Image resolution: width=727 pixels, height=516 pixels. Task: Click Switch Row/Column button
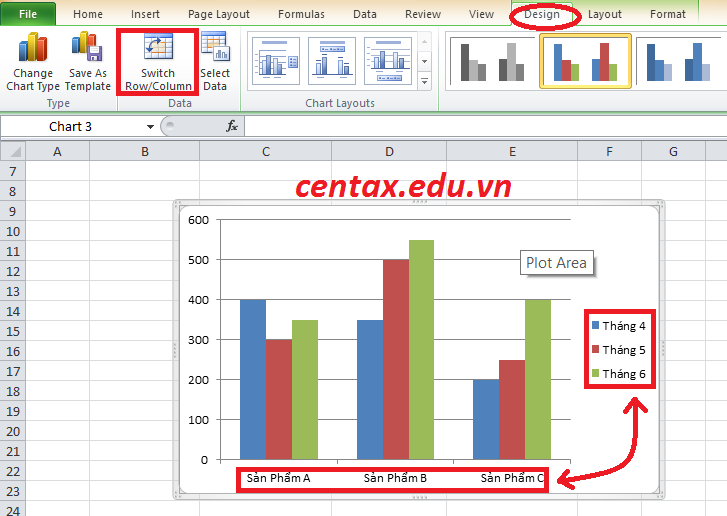(158, 62)
